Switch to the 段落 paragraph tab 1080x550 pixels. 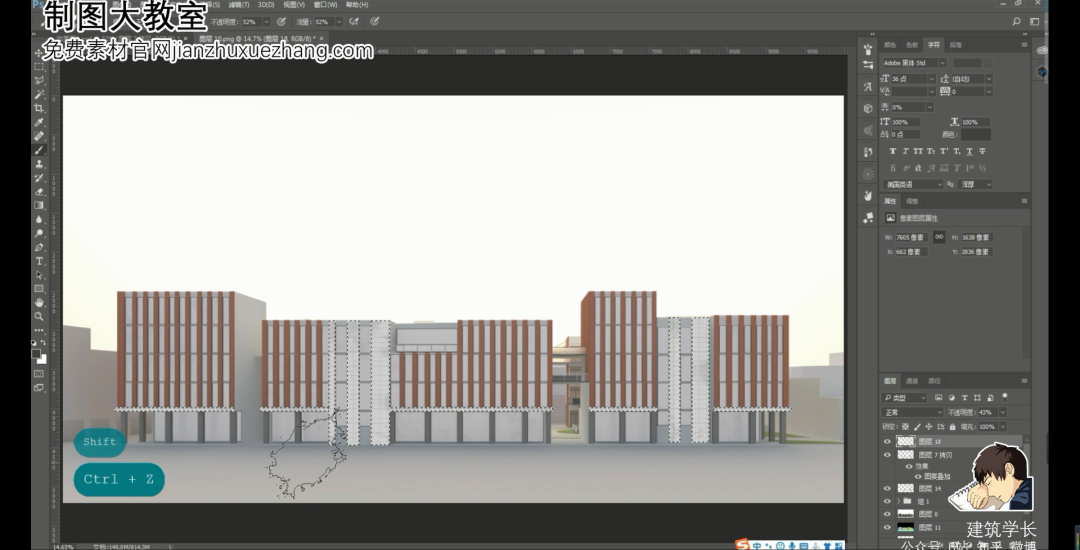click(x=955, y=45)
